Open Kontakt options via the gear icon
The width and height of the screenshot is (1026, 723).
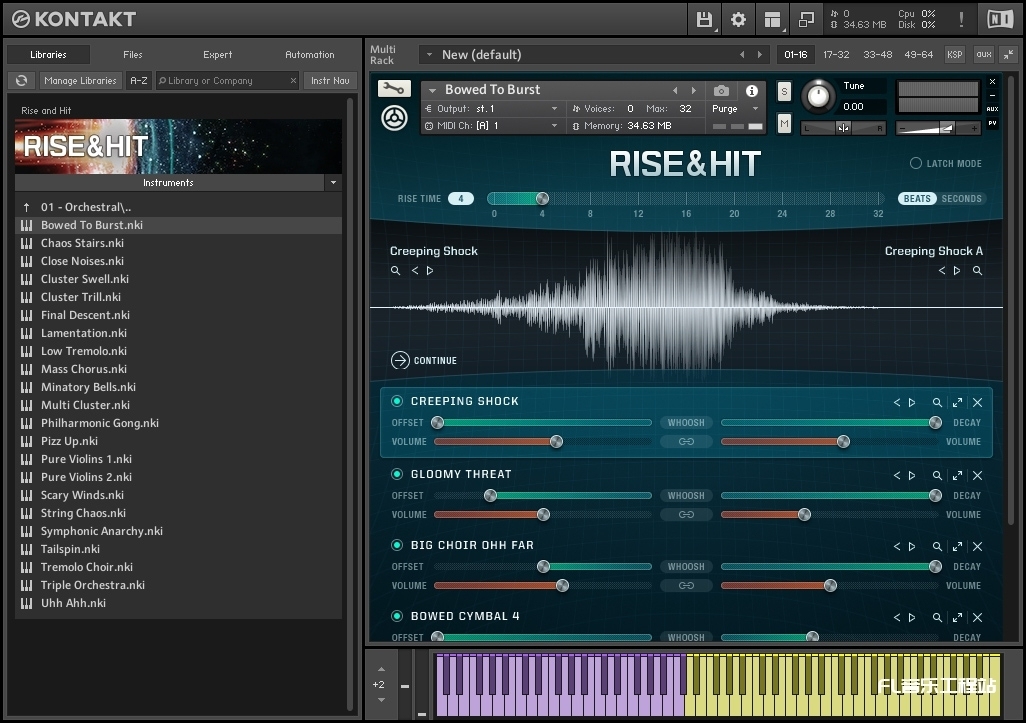click(737, 18)
